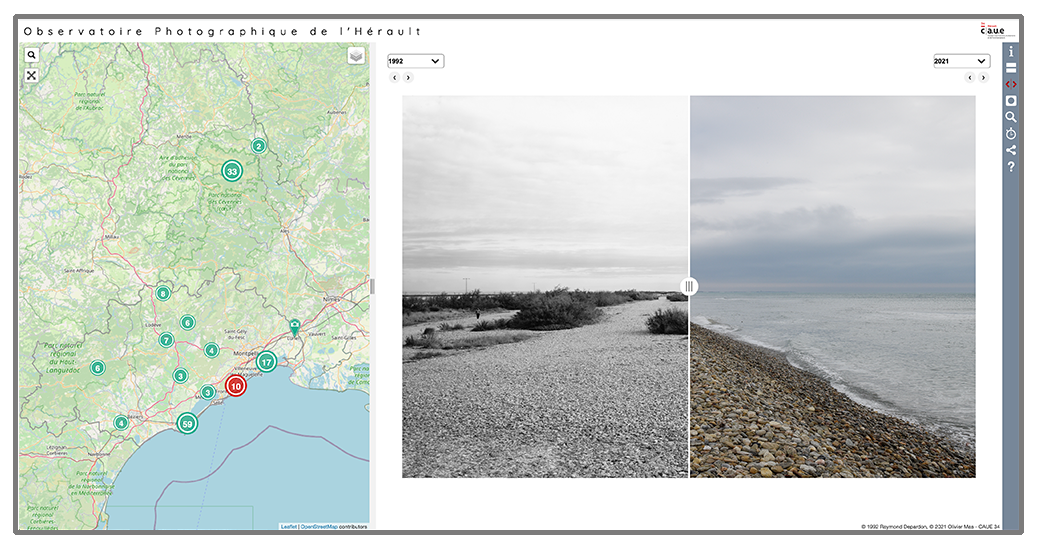This screenshot has width=1039, height=551.
Task: Open the map layers selector
Action: [x=356, y=56]
